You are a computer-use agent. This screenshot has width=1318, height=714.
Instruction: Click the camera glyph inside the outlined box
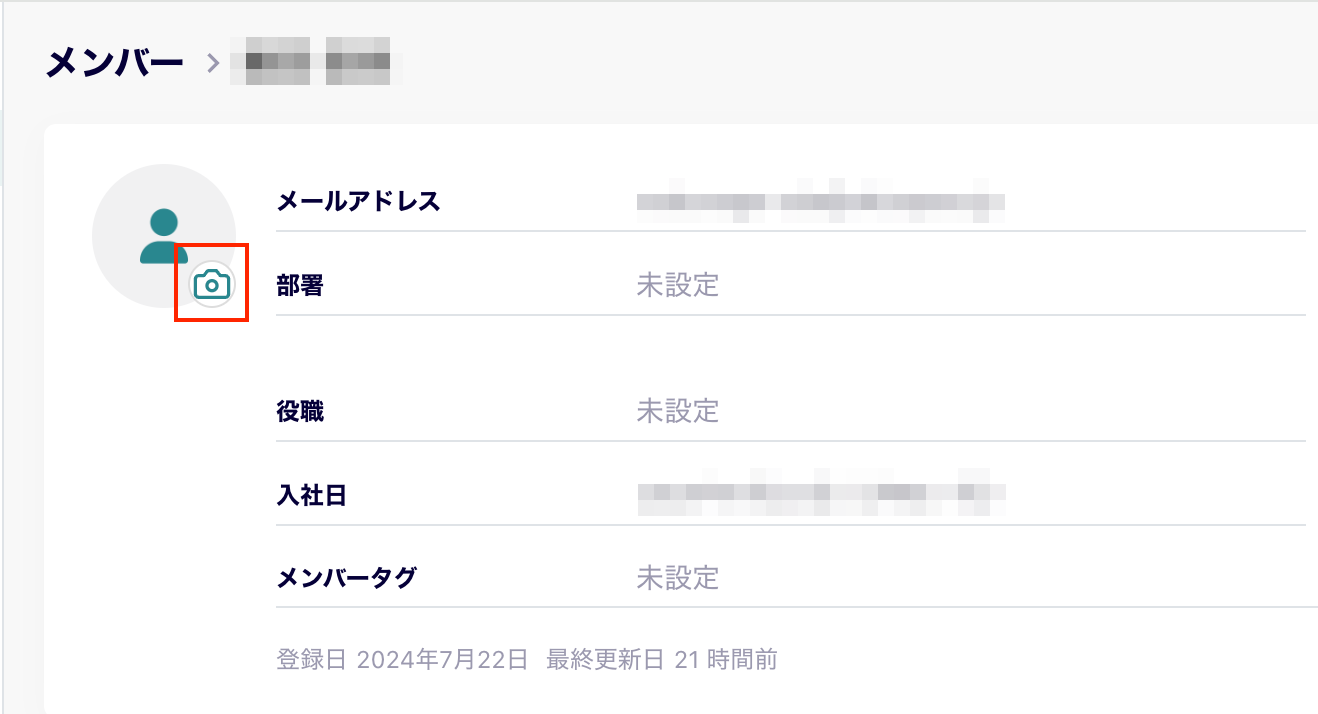pyautogui.click(x=211, y=284)
